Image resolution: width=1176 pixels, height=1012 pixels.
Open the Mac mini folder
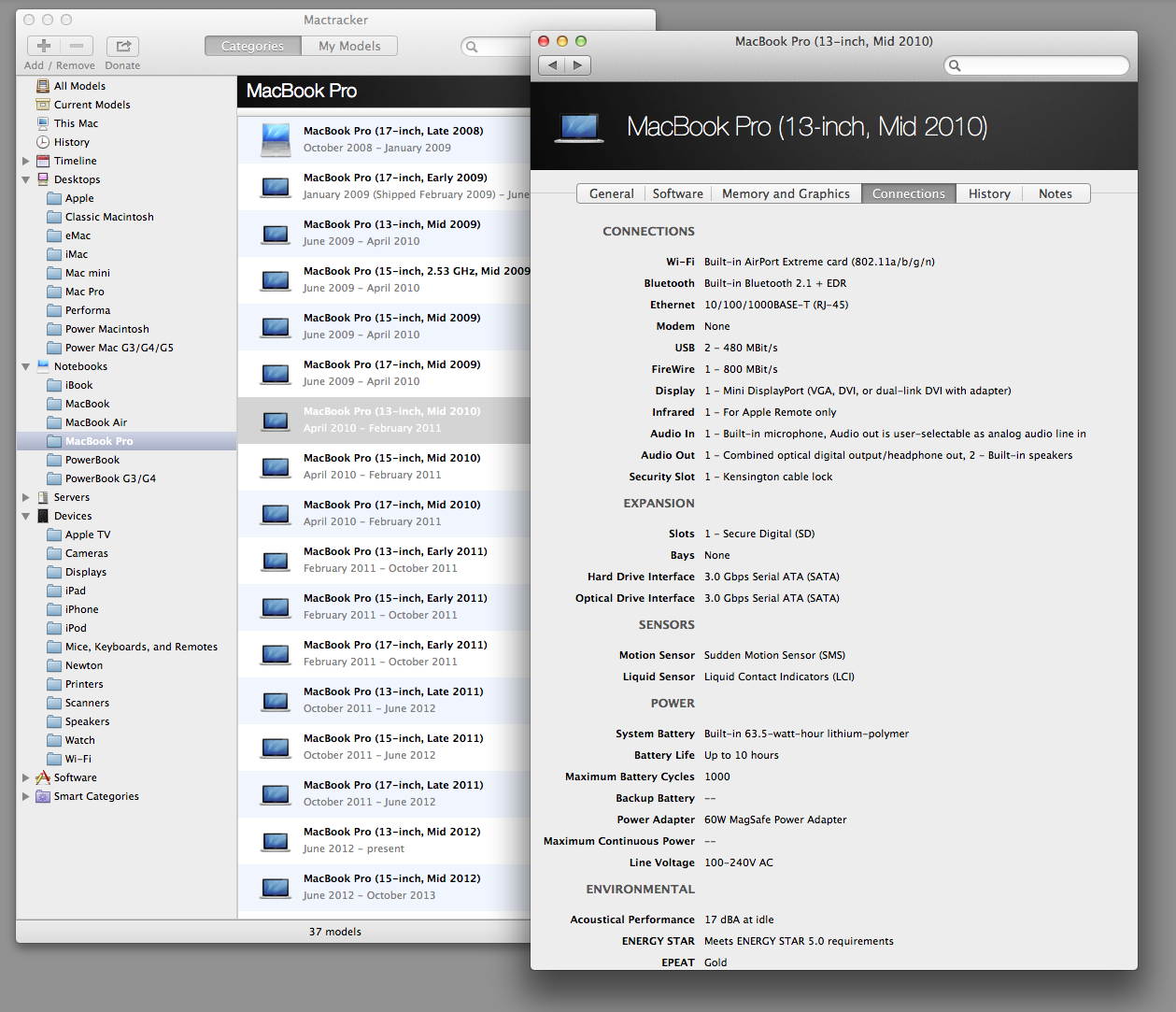[78, 273]
